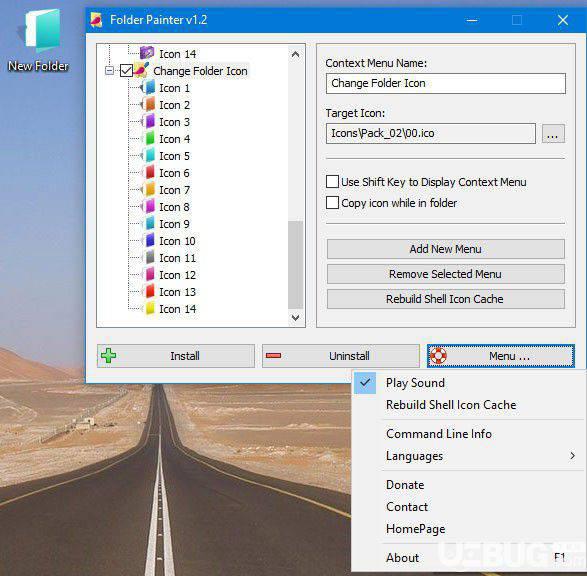Open the About menu entry
Viewport: 587px width, 576px height.
coord(402,558)
